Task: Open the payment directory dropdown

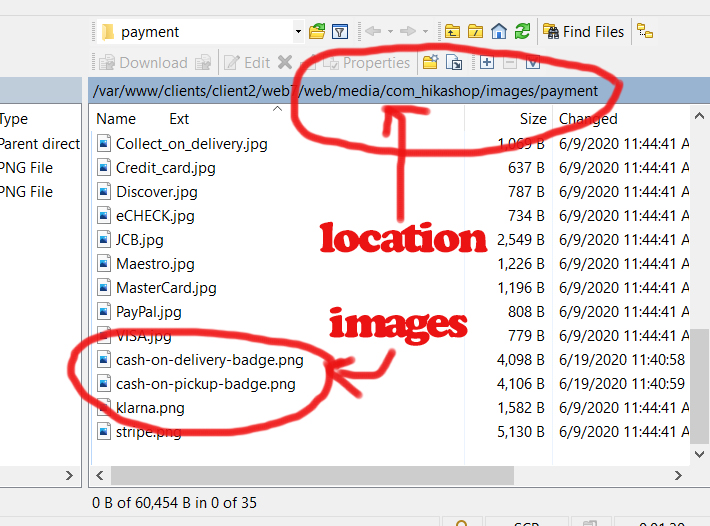Action: point(298,32)
